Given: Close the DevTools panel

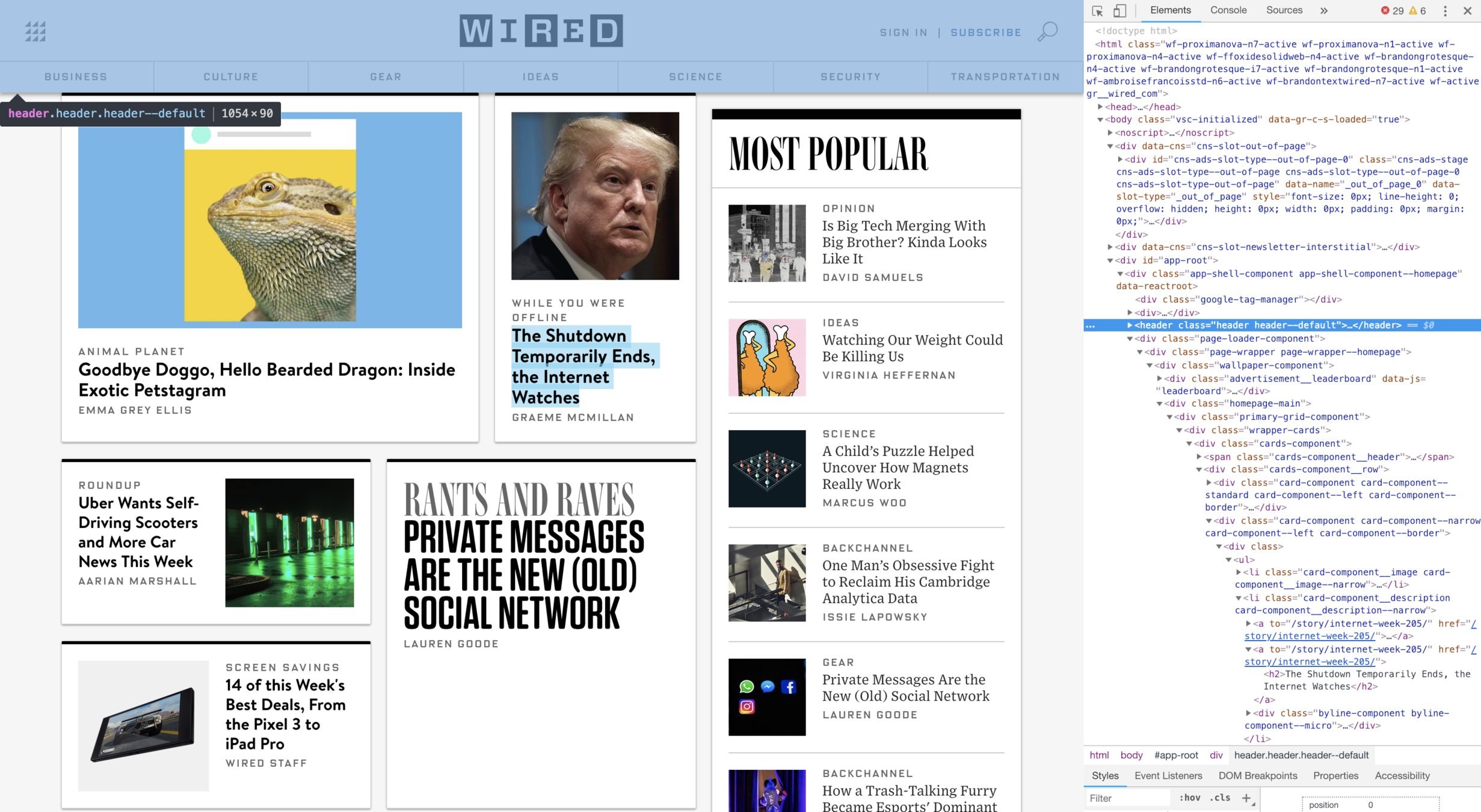Looking at the screenshot, I should click(x=1468, y=11).
